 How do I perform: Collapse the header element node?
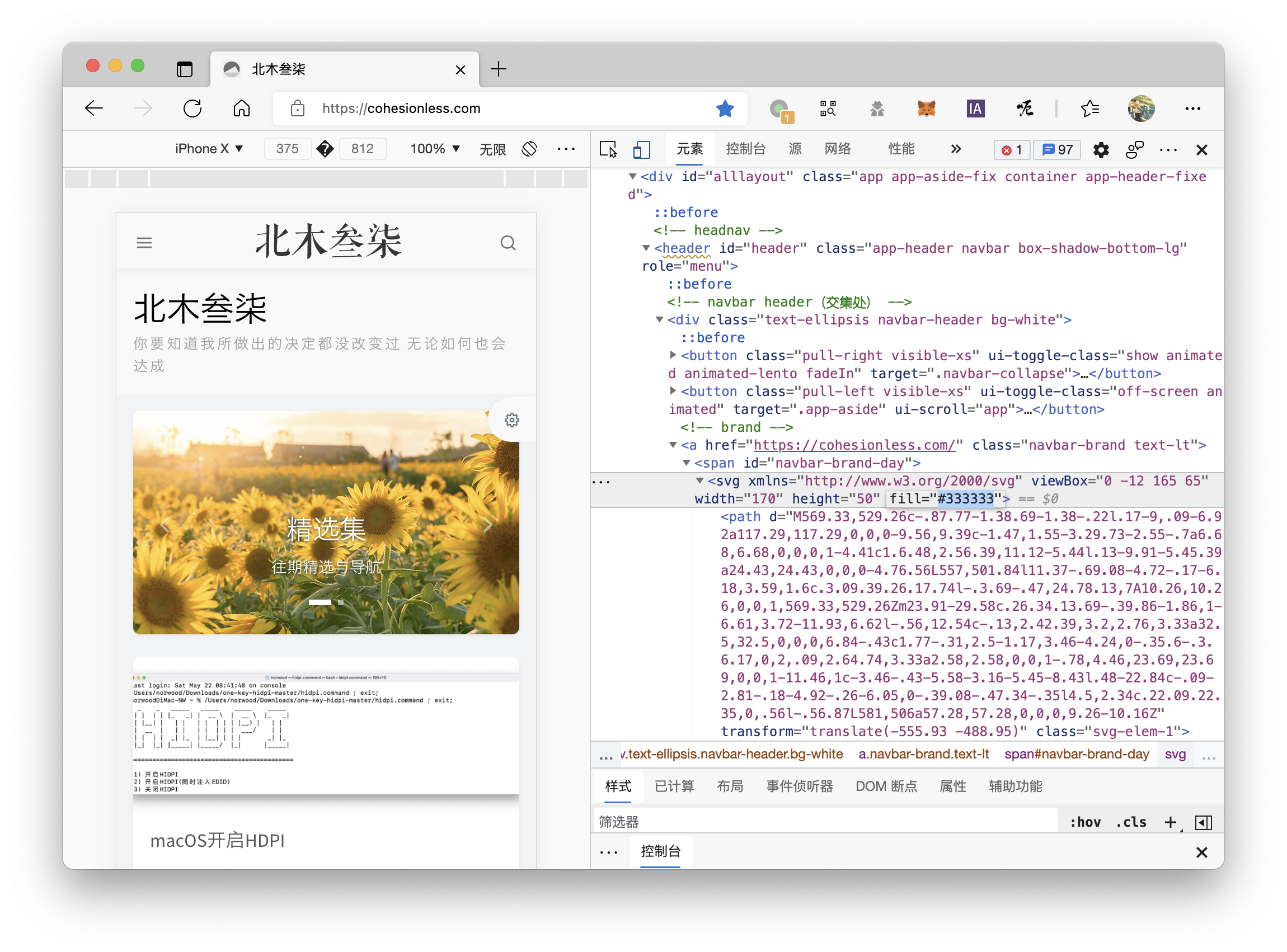coord(646,248)
